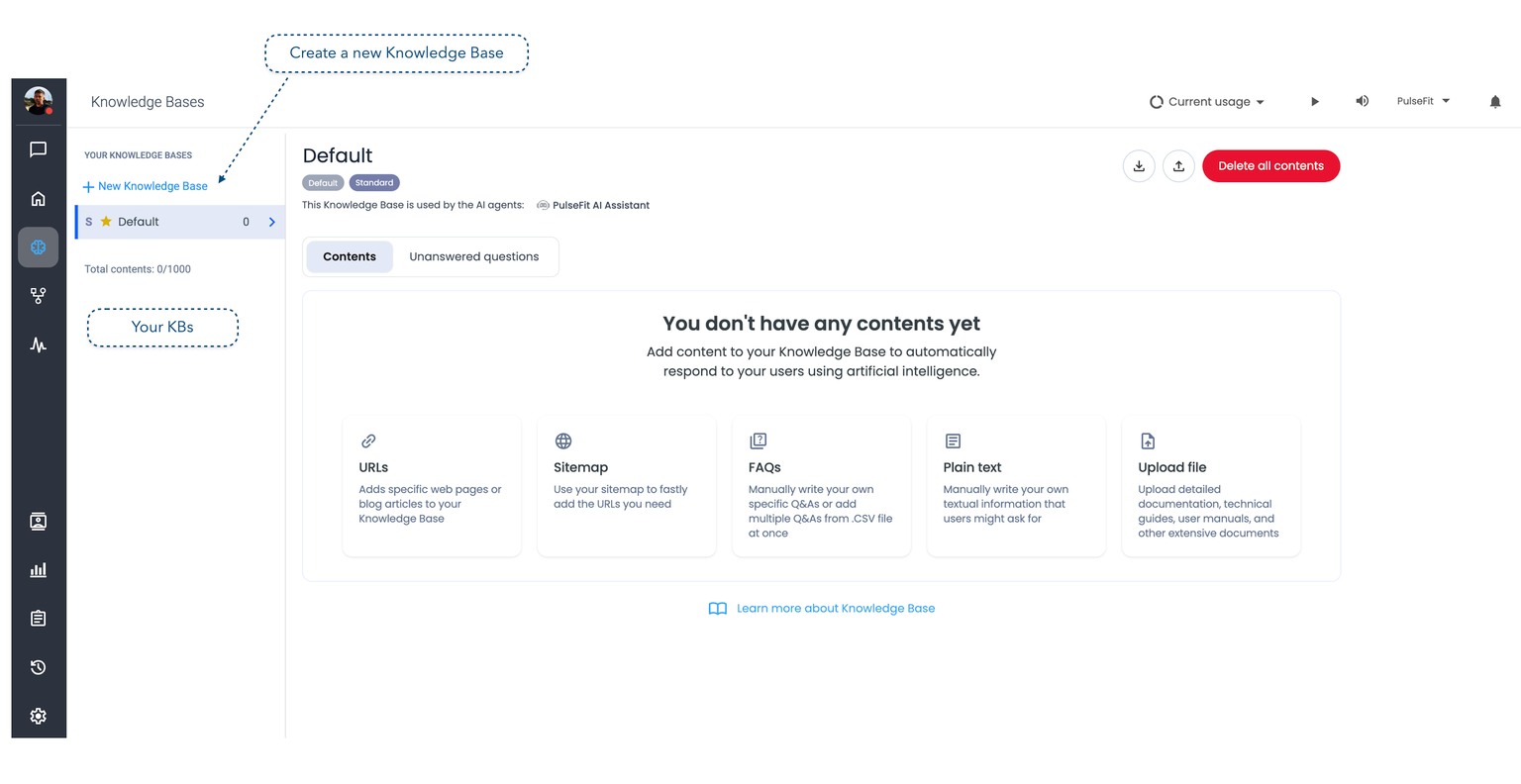1521x784 pixels.
Task: Switch to the Unanswered questions tab
Action: (473, 256)
